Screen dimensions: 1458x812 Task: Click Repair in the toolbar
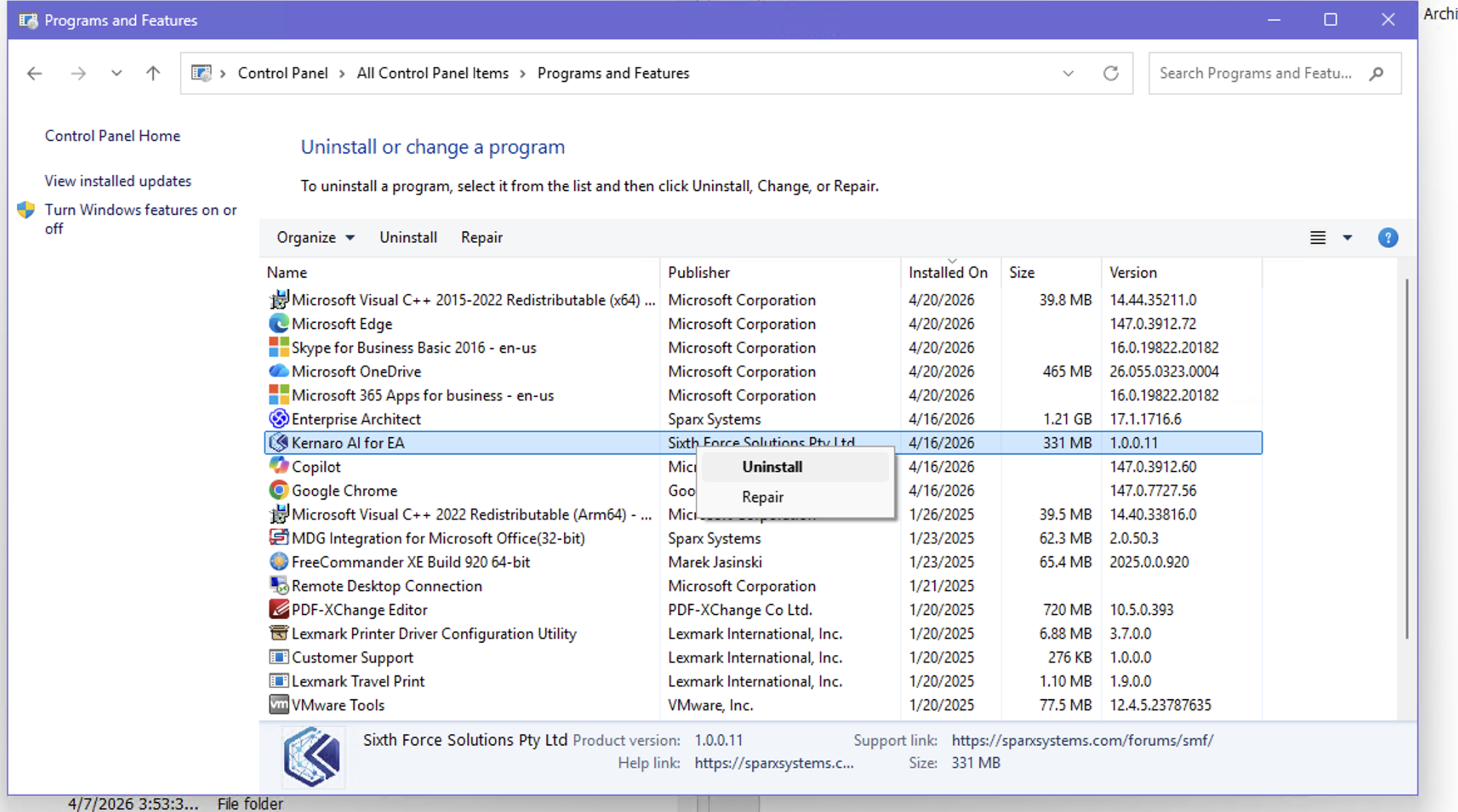(482, 238)
